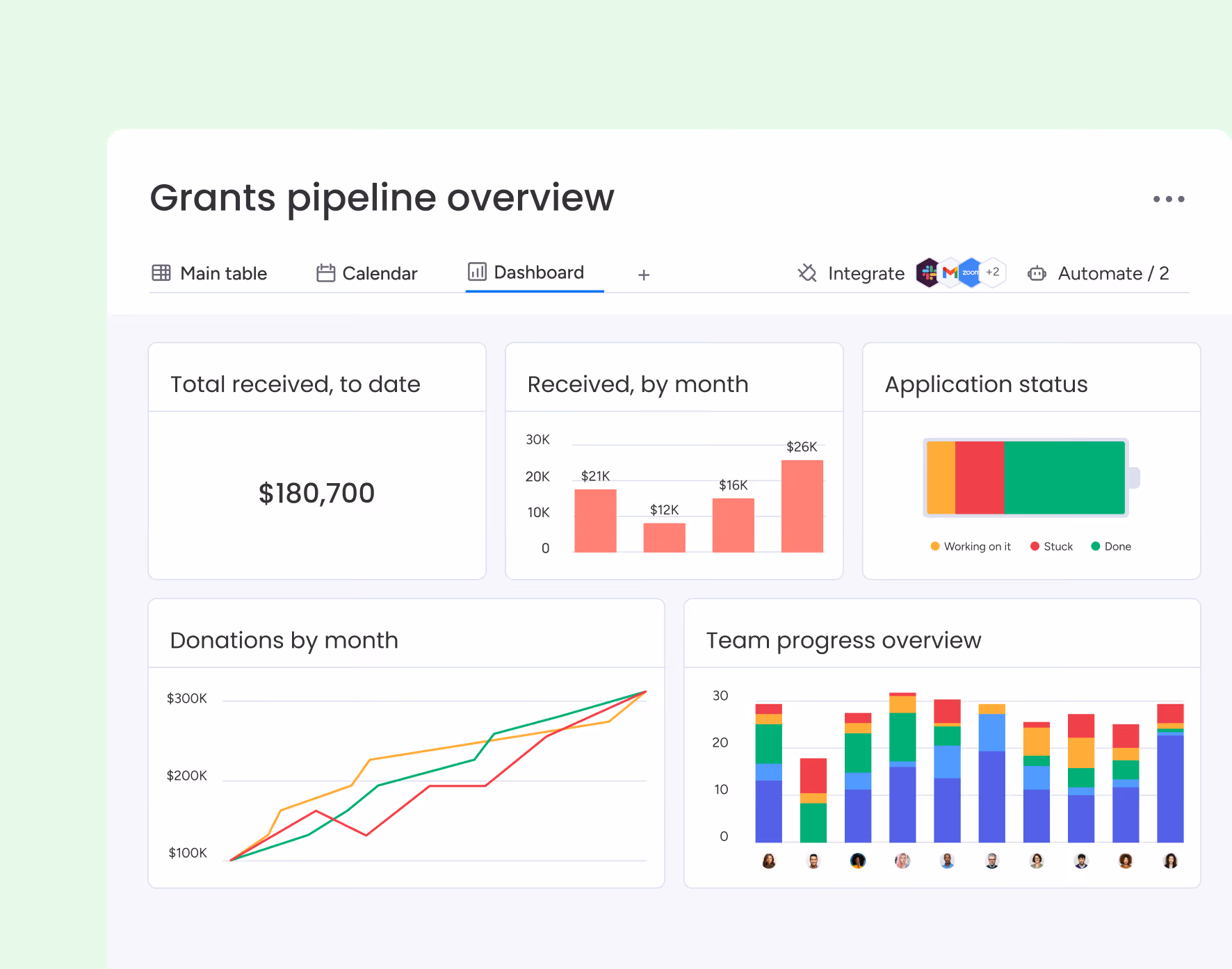The image size is (1232, 969).
Task: Click the Main table grid icon
Action: tap(161, 273)
